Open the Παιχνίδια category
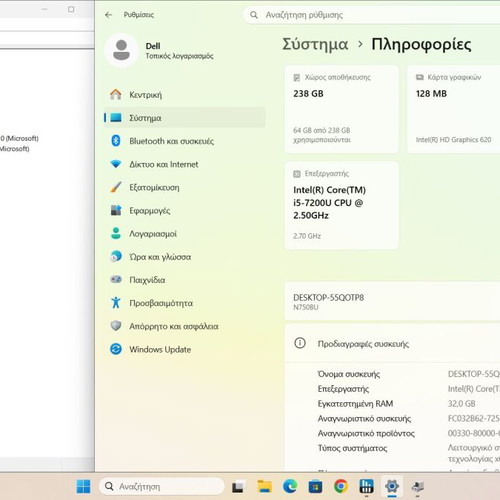This screenshot has width=500, height=500. [x=185, y=280]
